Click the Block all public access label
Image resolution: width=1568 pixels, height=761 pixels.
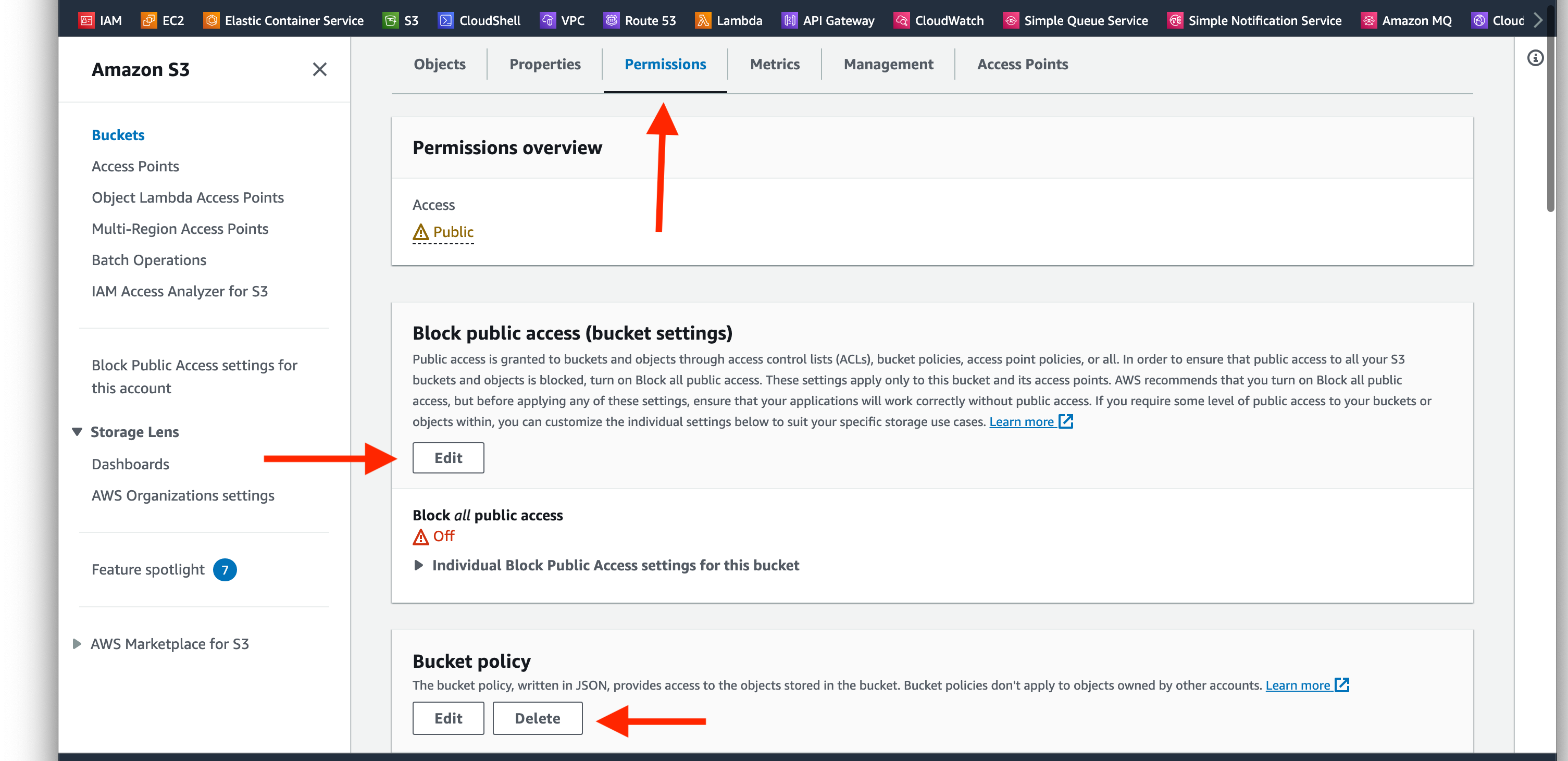[x=488, y=515]
